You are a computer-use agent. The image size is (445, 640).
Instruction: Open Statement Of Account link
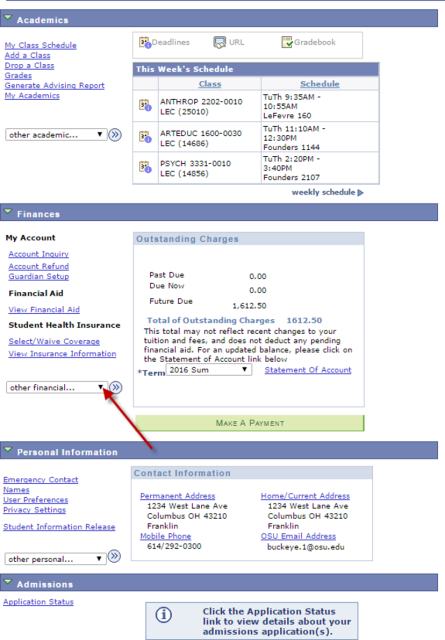coord(308,370)
